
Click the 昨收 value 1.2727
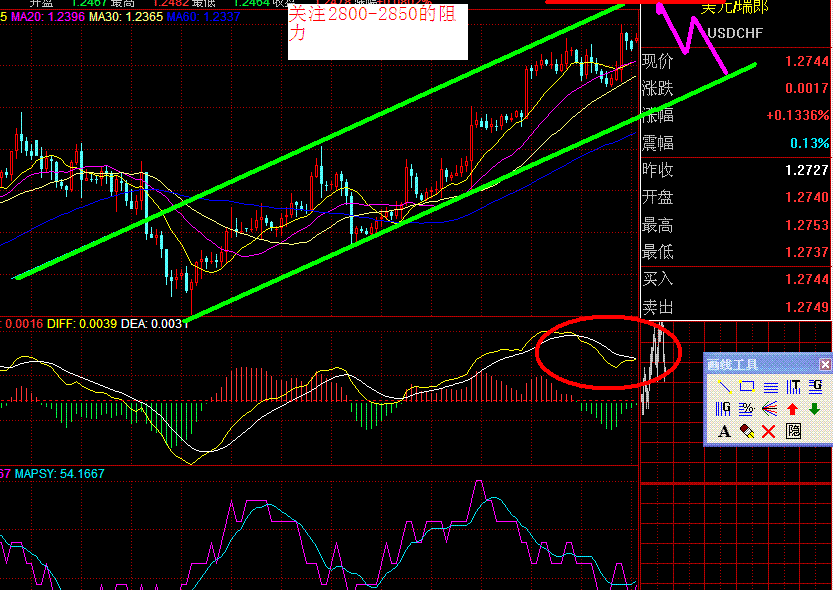(x=806, y=170)
